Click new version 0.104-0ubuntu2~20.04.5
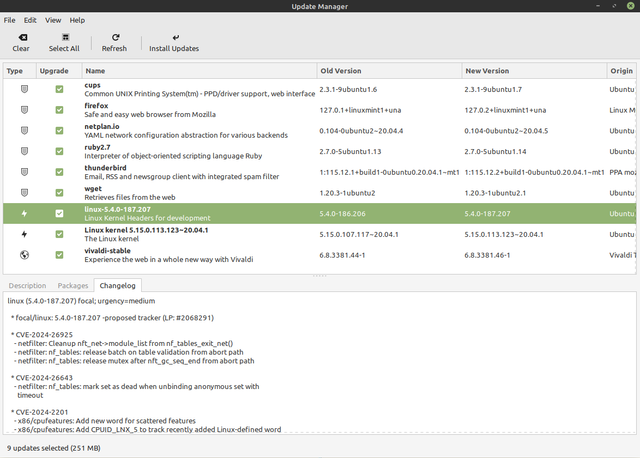The image size is (640, 458). tap(506, 131)
